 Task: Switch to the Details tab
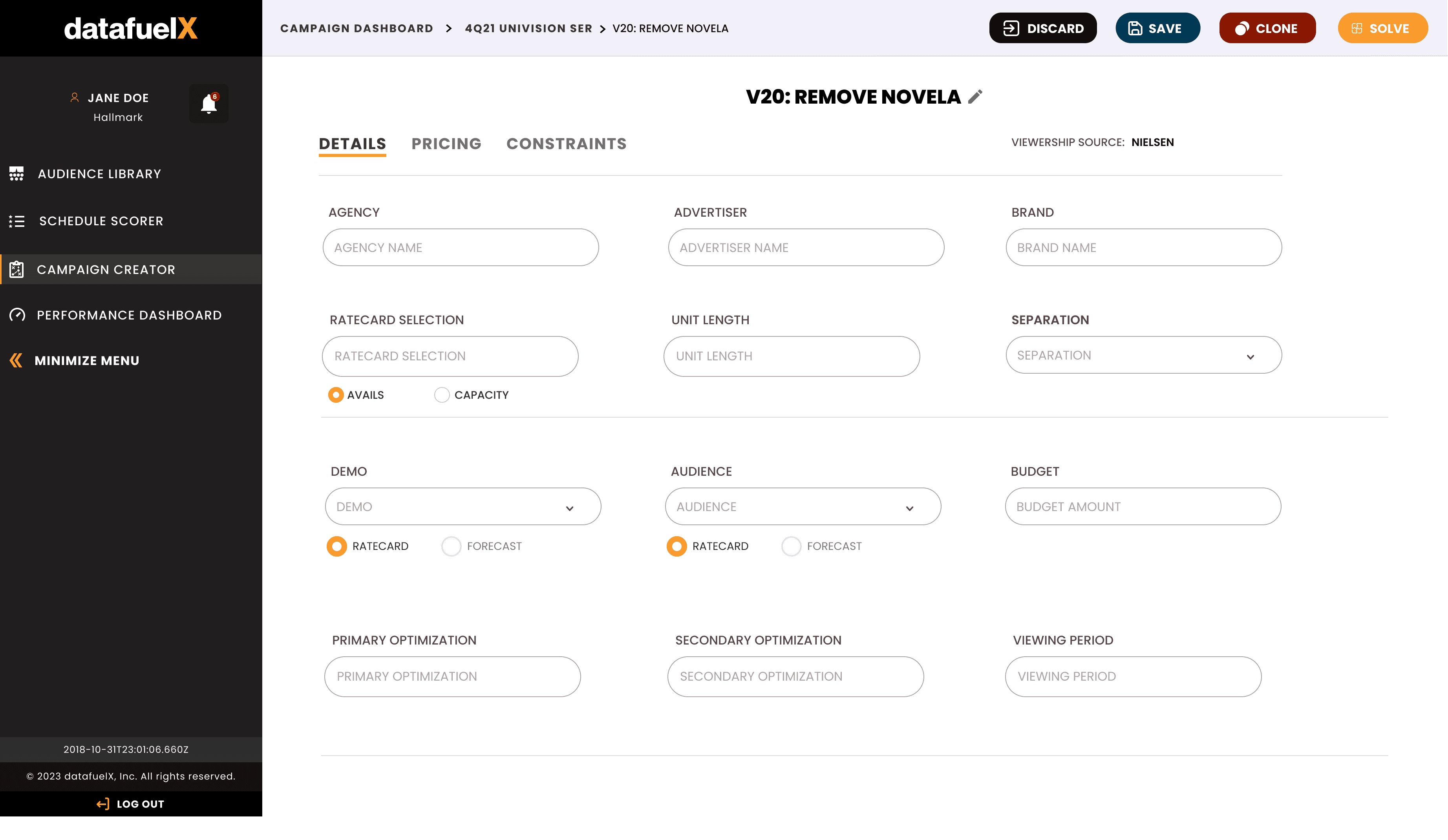[352, 144]
